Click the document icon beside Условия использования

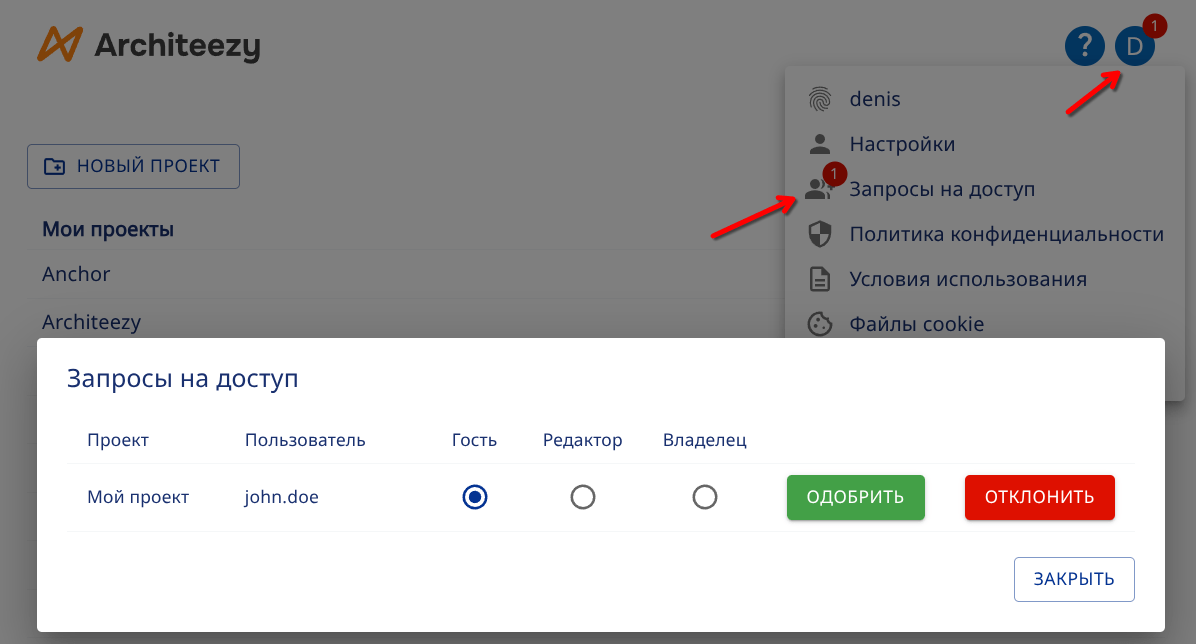click(x=822, y=278)
